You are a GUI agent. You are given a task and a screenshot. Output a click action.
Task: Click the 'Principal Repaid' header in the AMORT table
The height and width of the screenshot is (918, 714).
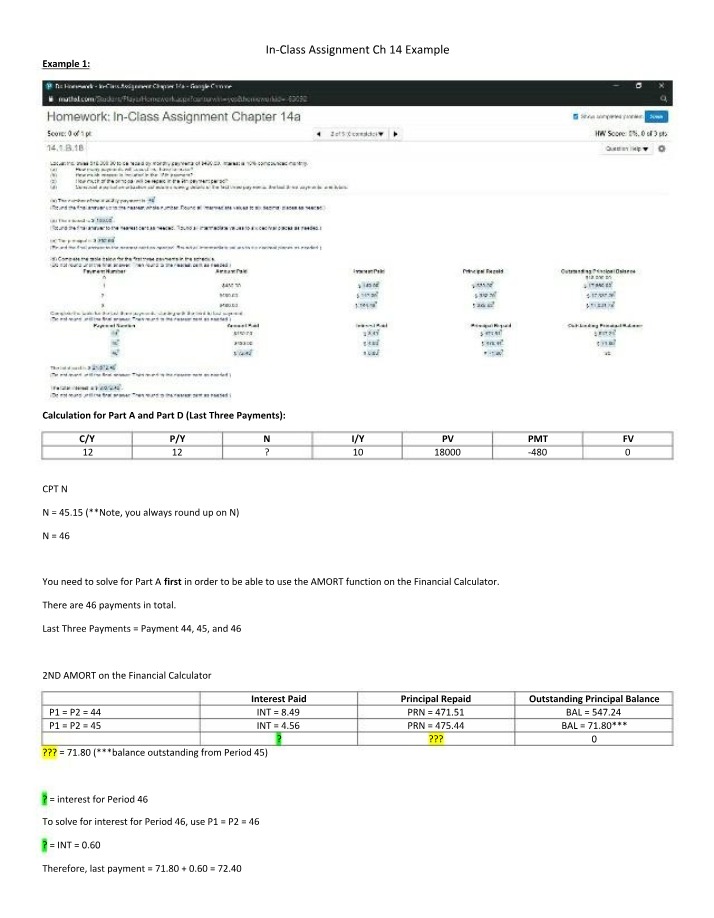pyautogui.click(x=436, y=698)
